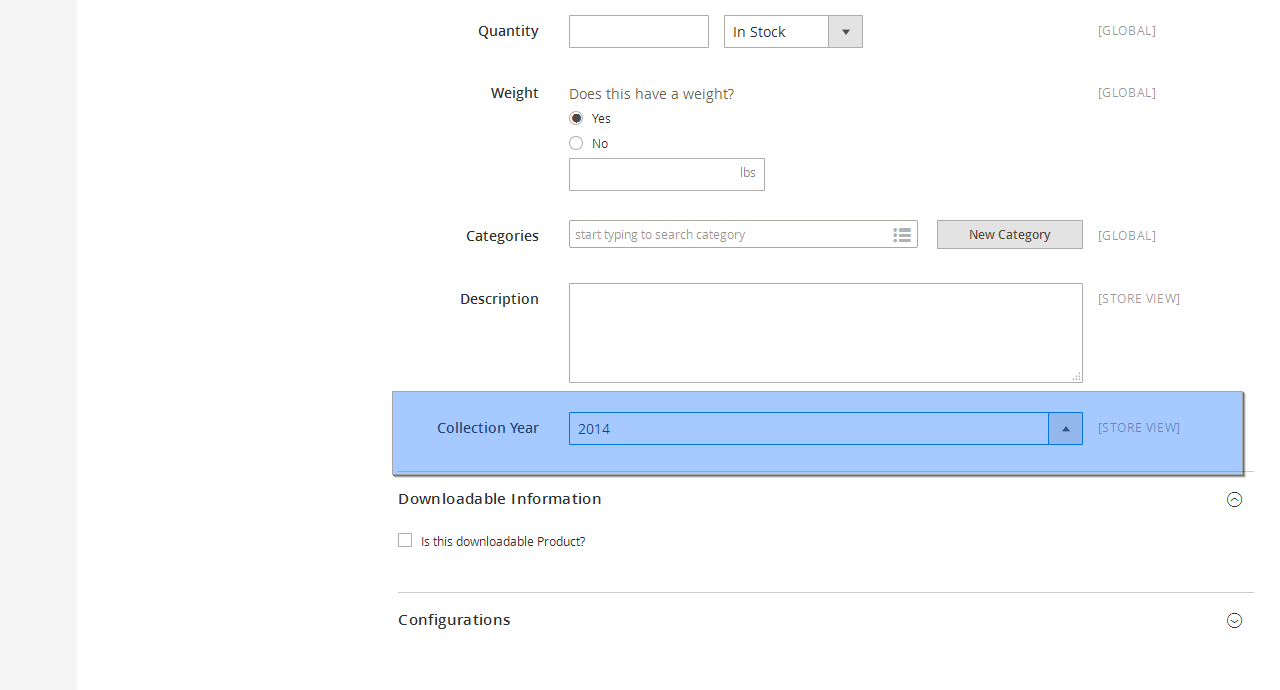The width and height of the screenshot is (1280, 690).
Task: Click GLOBAL scope next to Quantity
Action: [1127, 30]
